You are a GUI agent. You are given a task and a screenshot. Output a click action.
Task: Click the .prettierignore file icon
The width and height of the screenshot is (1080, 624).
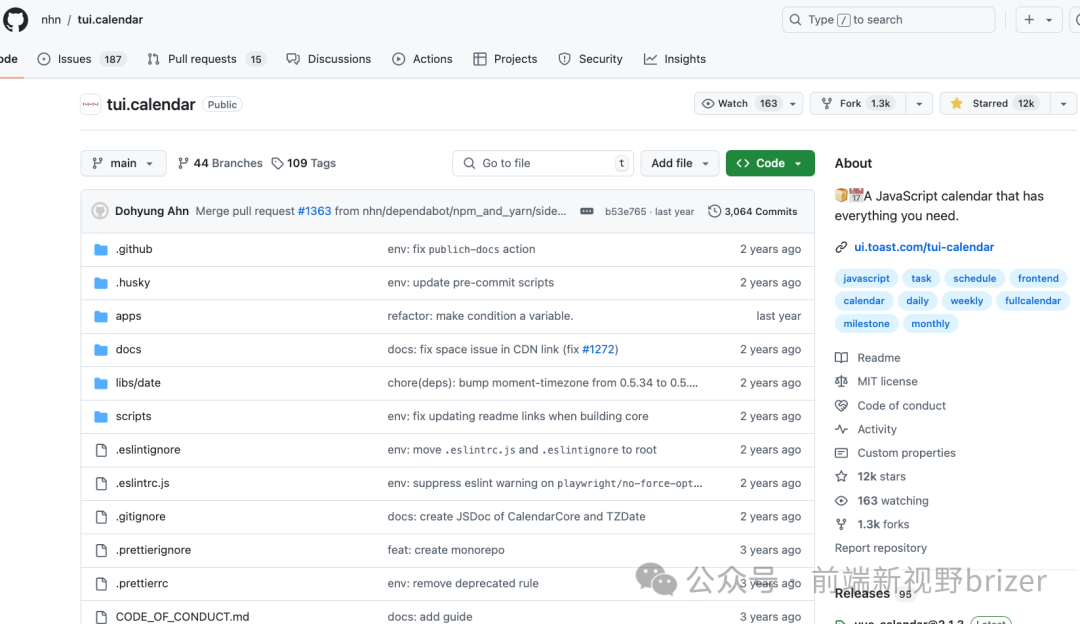[101, 550]
